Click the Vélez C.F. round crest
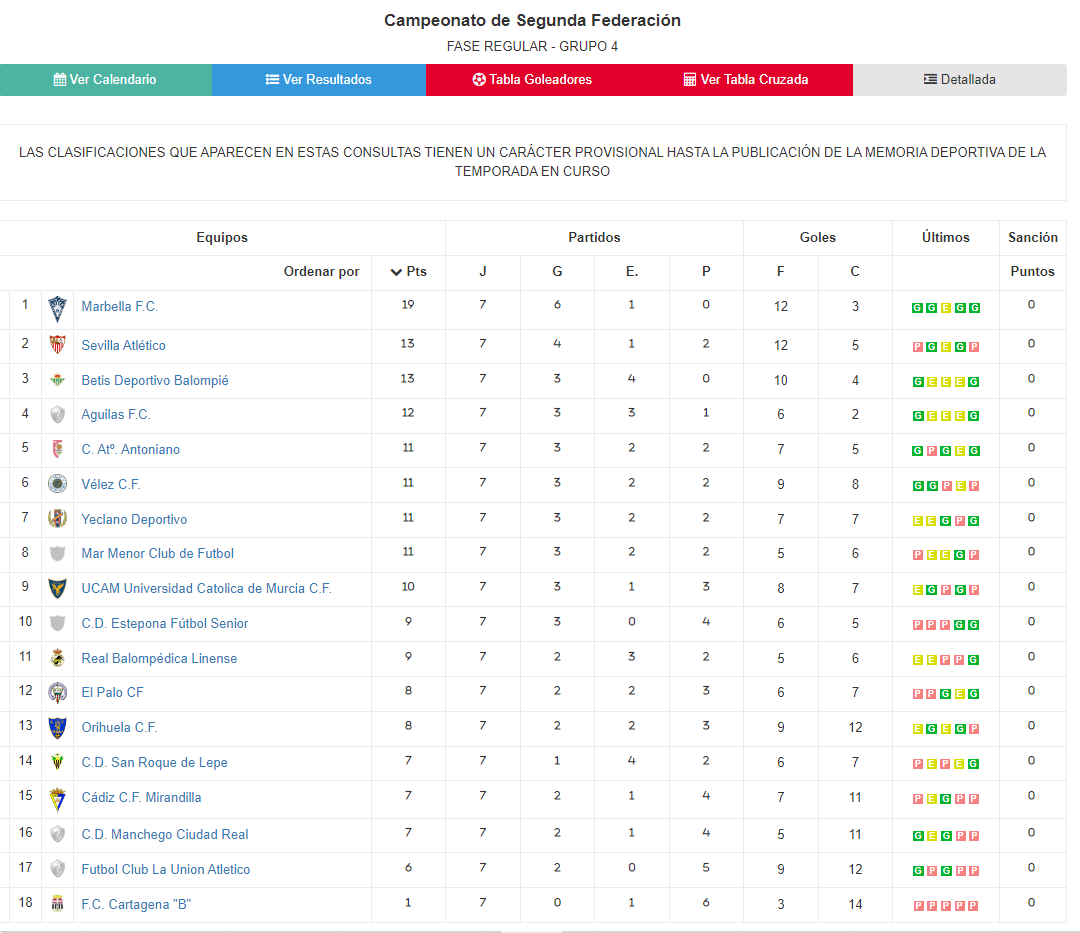This screenshot has width=1080, height=933. tap(58, 484)
